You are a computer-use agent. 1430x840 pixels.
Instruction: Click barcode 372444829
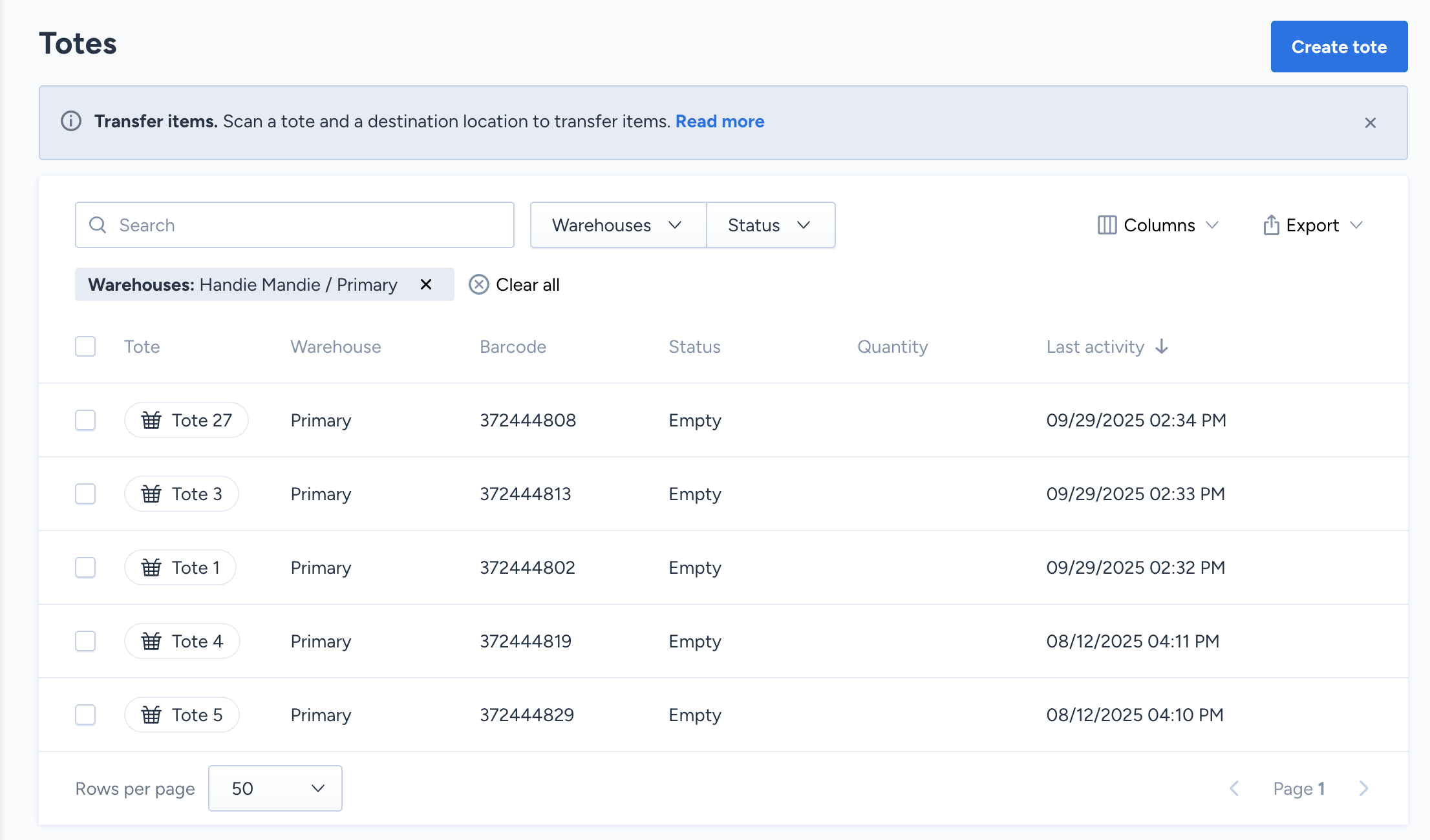coord(527,715)
